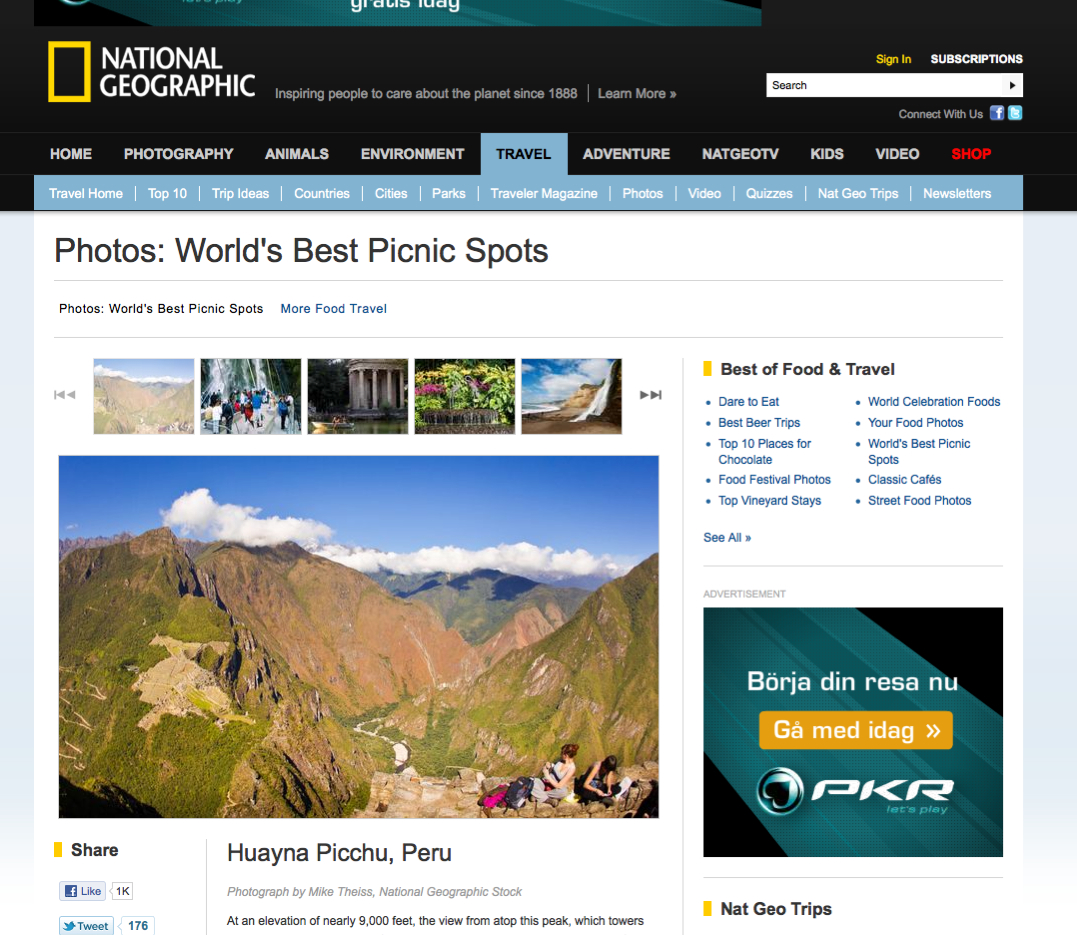Screen dimensions: 1077x935
Task: Tweet this photo gallery
Action: [86, 925]
